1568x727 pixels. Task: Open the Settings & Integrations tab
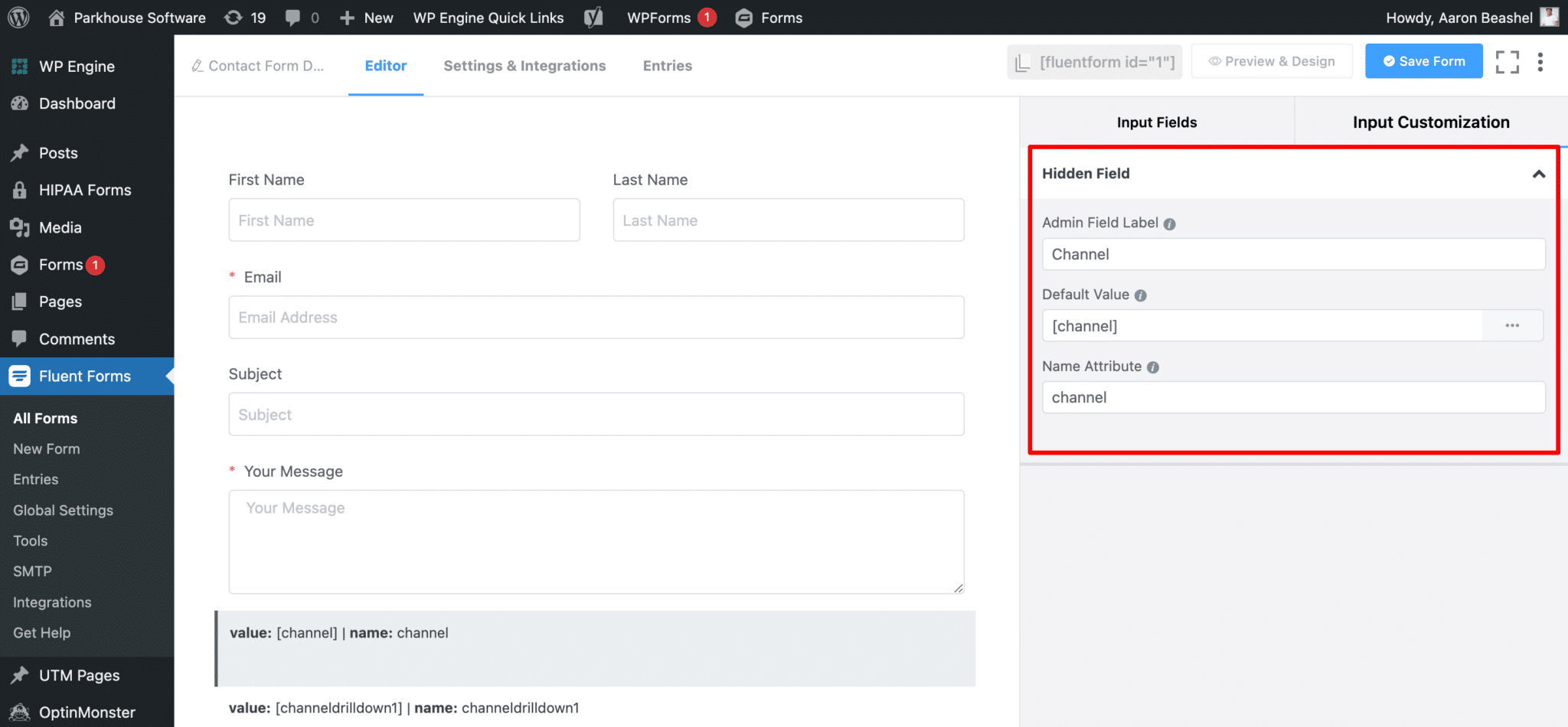pyautogui.click(x=524, y=66)
